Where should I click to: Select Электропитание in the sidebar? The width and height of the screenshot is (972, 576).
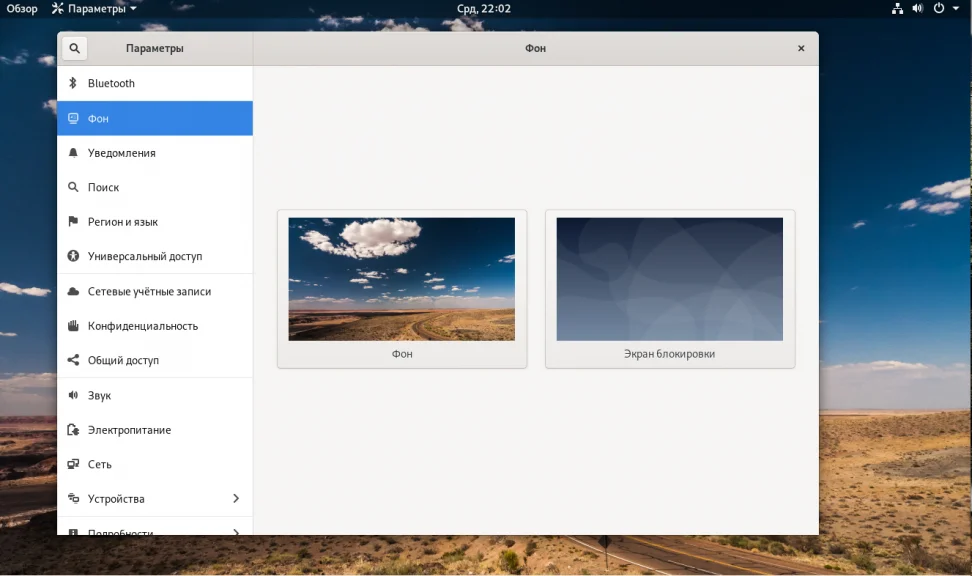coord(155,430)
